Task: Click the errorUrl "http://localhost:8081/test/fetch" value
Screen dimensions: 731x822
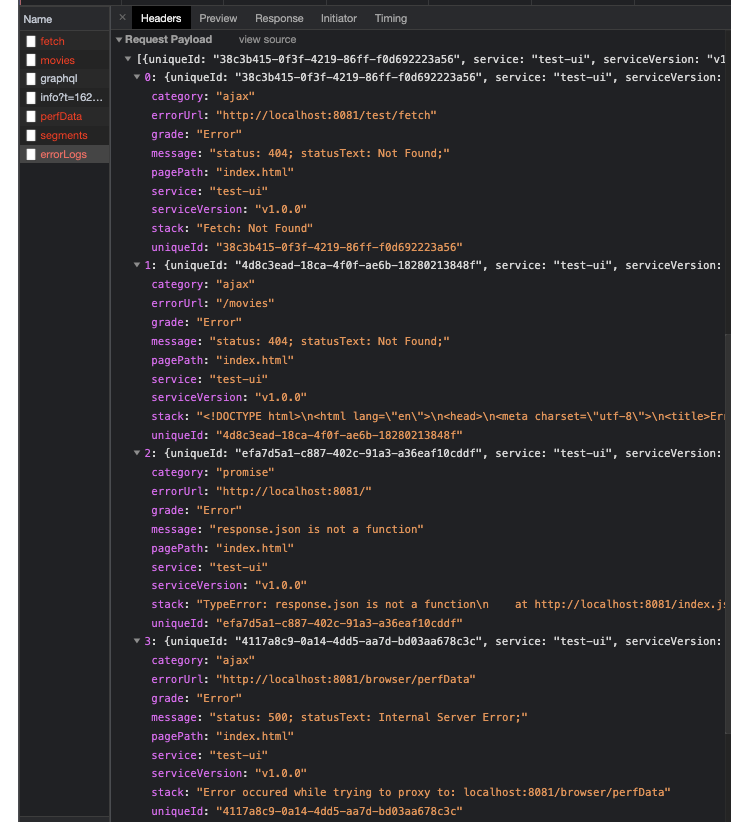Action: point(326,115)
